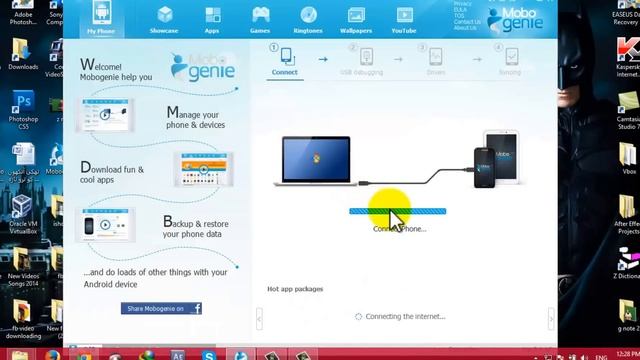Select the Vbox desktop folder
640x360 pixels.
click(629, 158)
